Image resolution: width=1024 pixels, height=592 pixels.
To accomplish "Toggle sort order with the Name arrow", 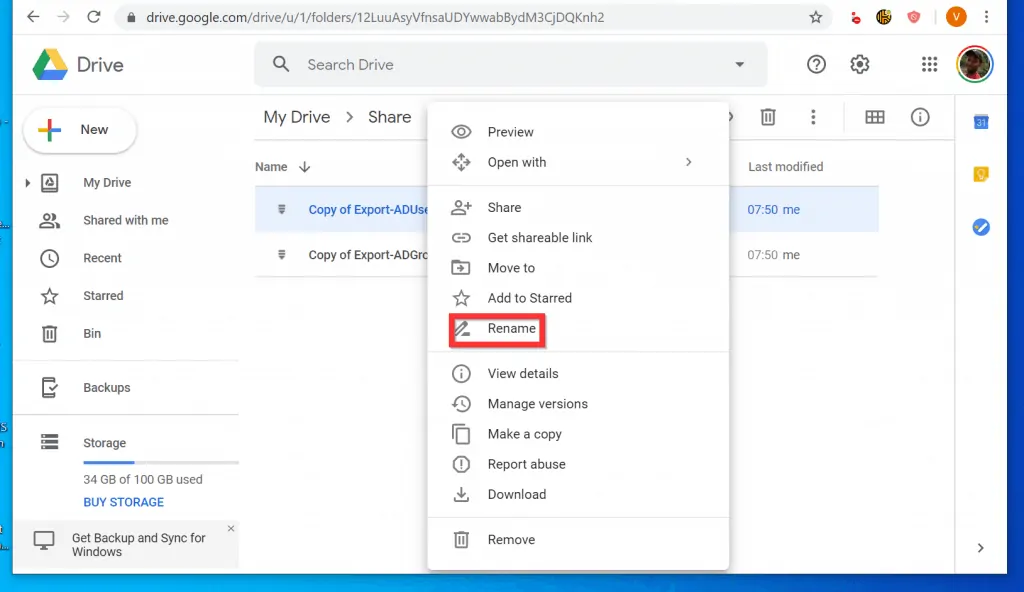I will click(x=305, y=166).
